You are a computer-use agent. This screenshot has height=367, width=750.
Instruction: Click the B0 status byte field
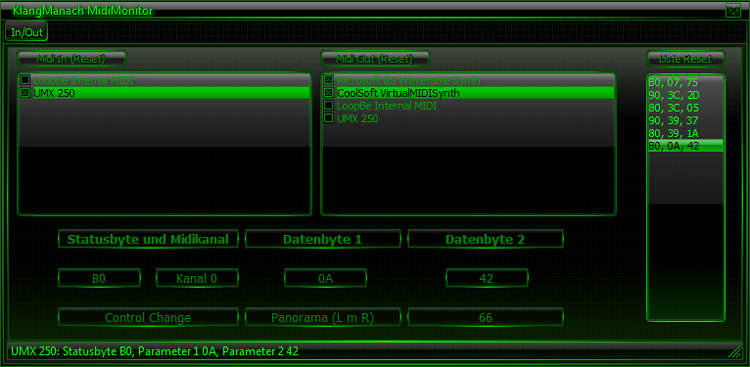[99, 278]
